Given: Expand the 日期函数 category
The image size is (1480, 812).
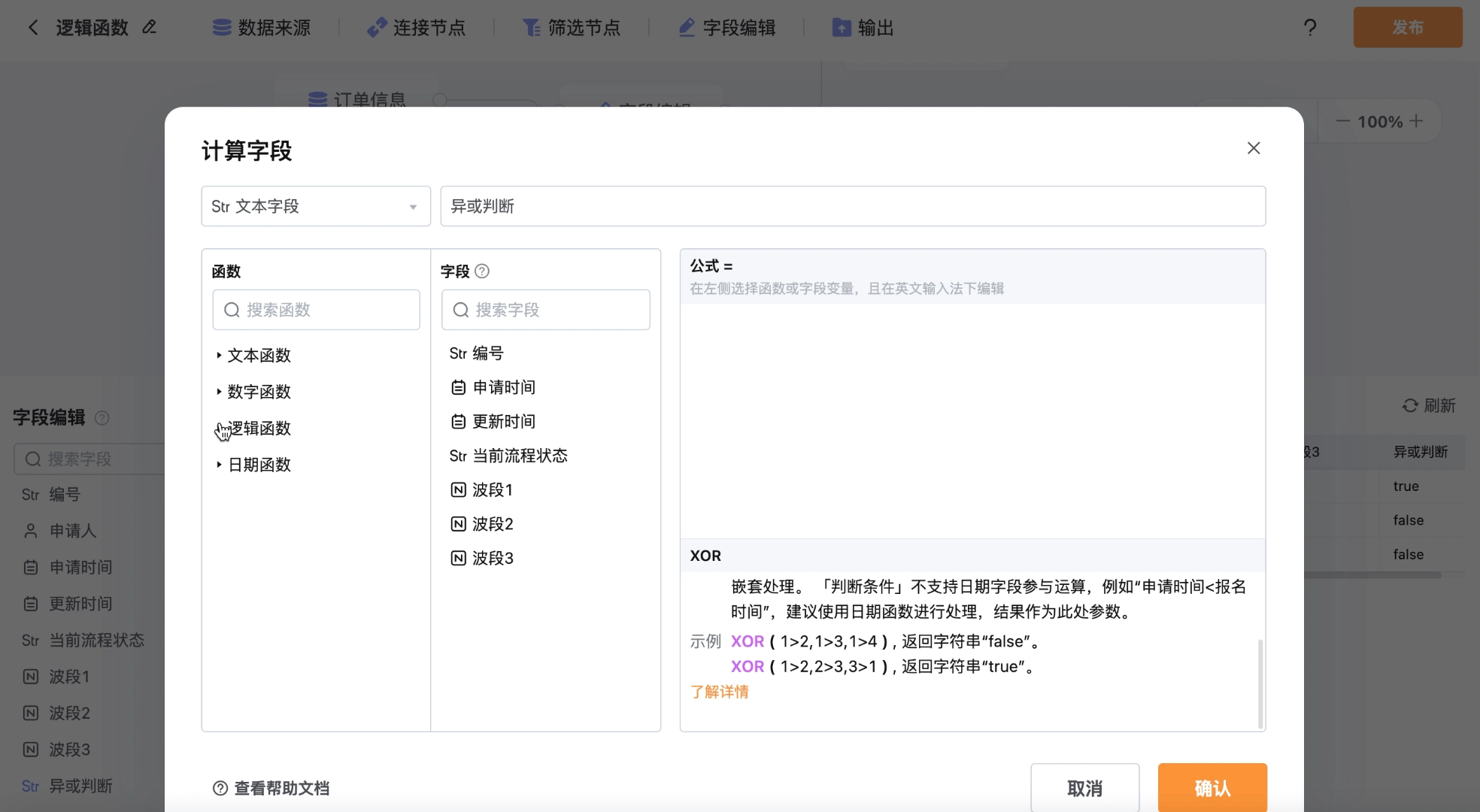Looking at the screenshot, I should pyautogui.click(x=253, y=465).
